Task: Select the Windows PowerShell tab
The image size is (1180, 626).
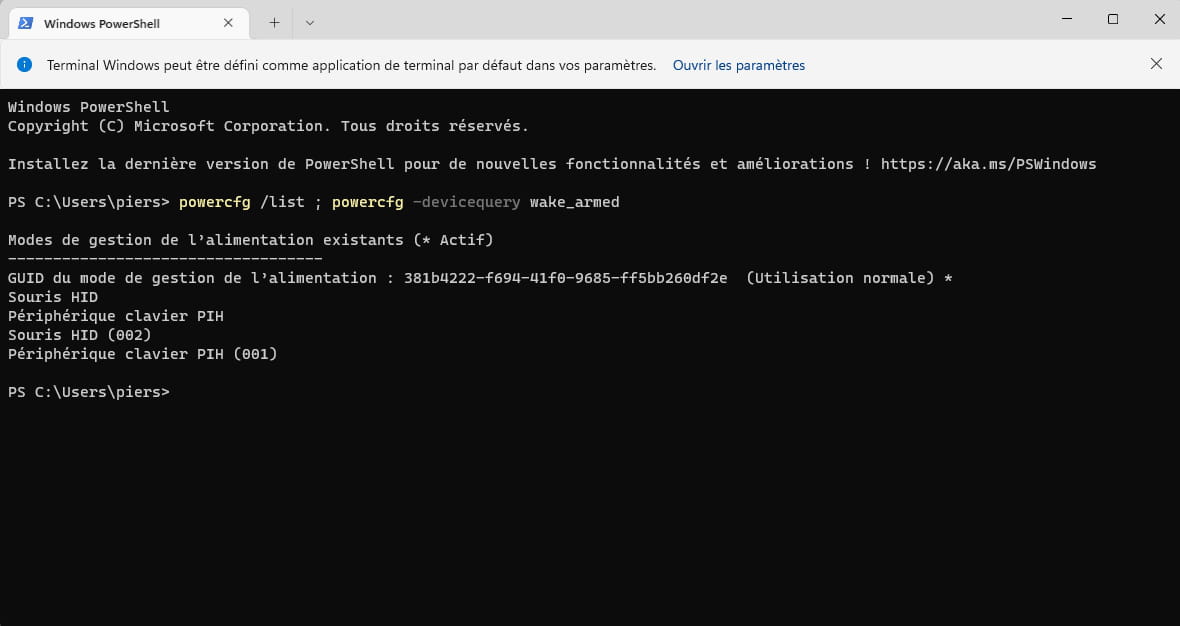Action: (x=128, y=23)
